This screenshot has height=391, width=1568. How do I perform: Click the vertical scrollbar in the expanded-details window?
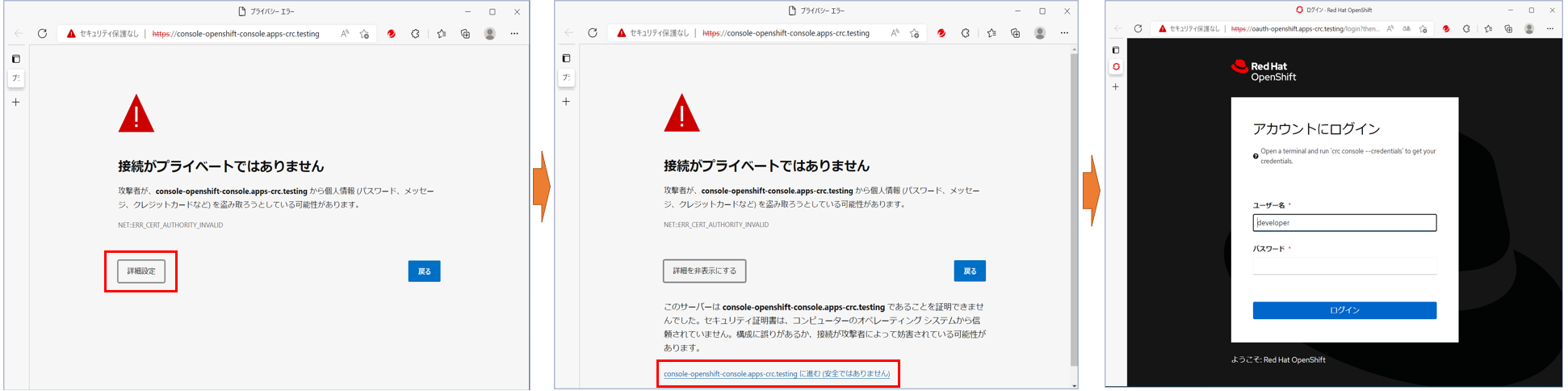[1073, 210]
